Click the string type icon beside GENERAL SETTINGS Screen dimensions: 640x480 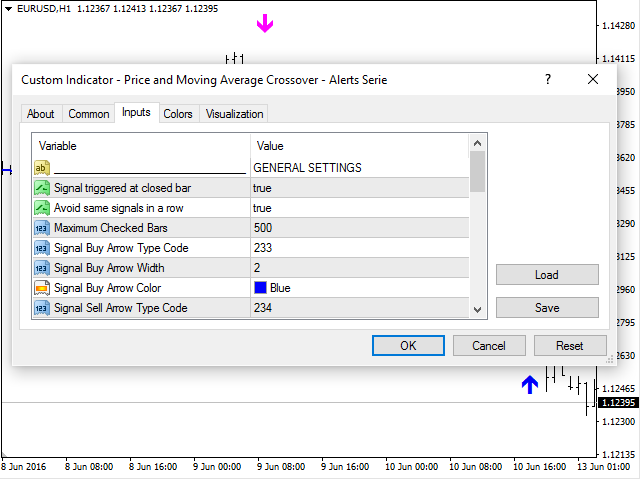coord(42,168)
